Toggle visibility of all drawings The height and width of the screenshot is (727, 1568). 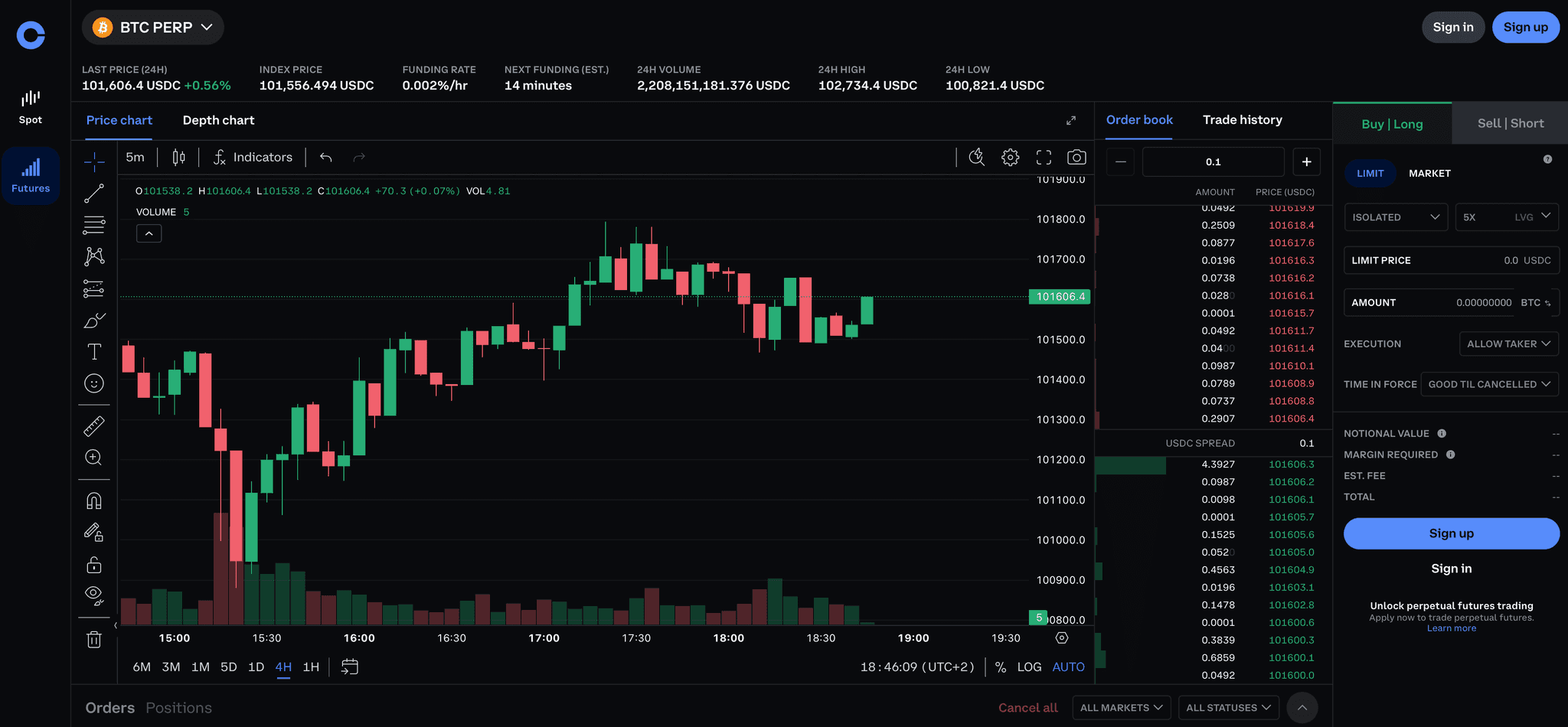[x=94, y=595]
